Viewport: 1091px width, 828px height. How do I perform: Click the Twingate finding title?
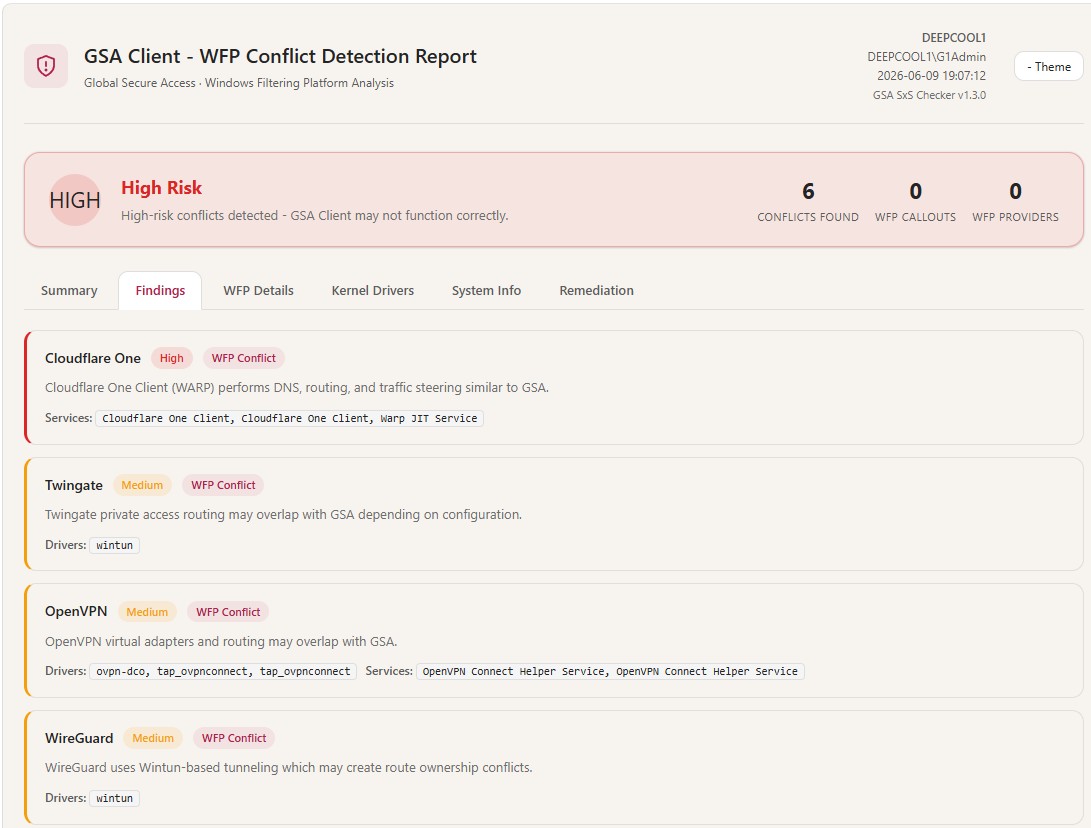tap(74, 485)
